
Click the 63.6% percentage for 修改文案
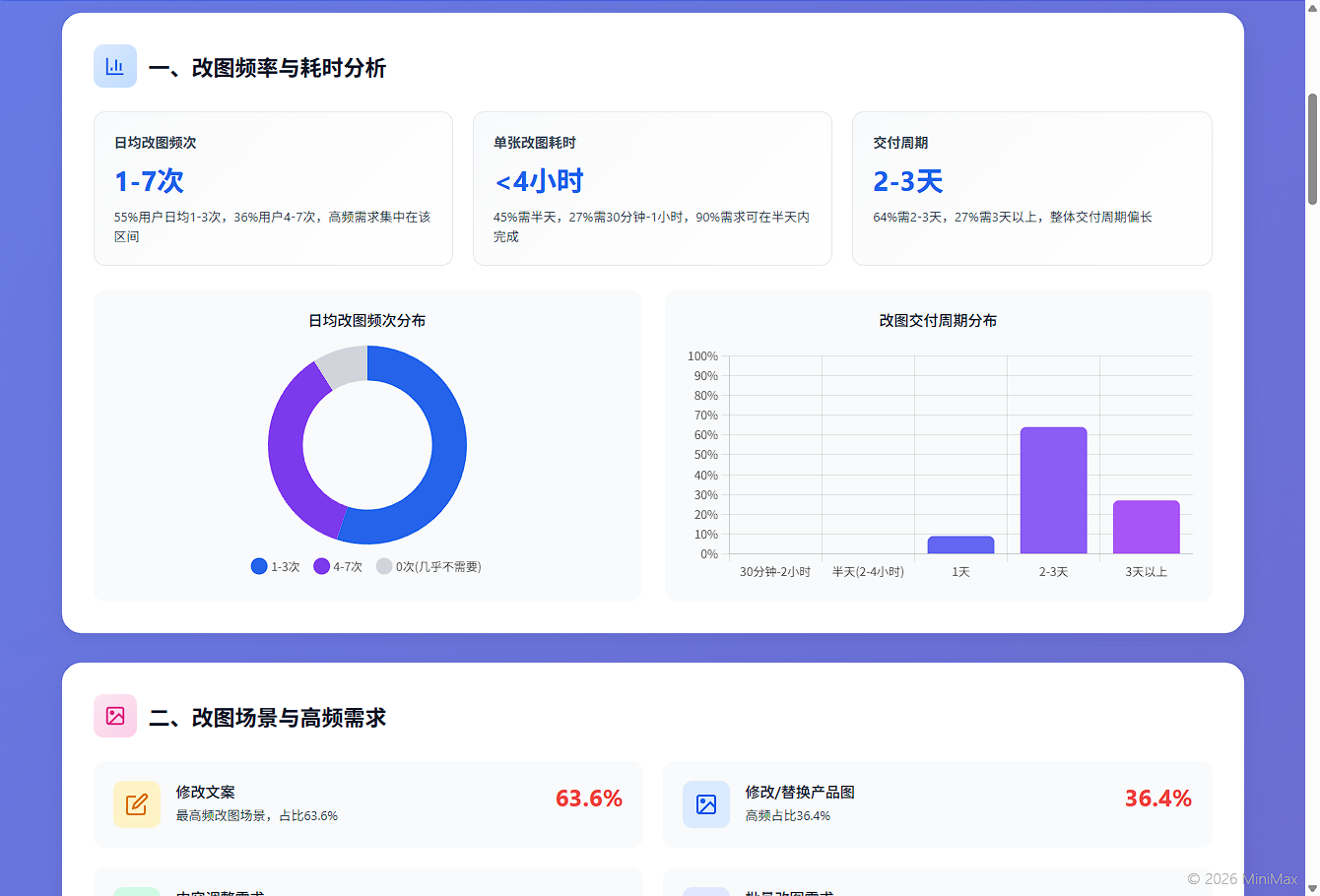click(x=589, y=799)
